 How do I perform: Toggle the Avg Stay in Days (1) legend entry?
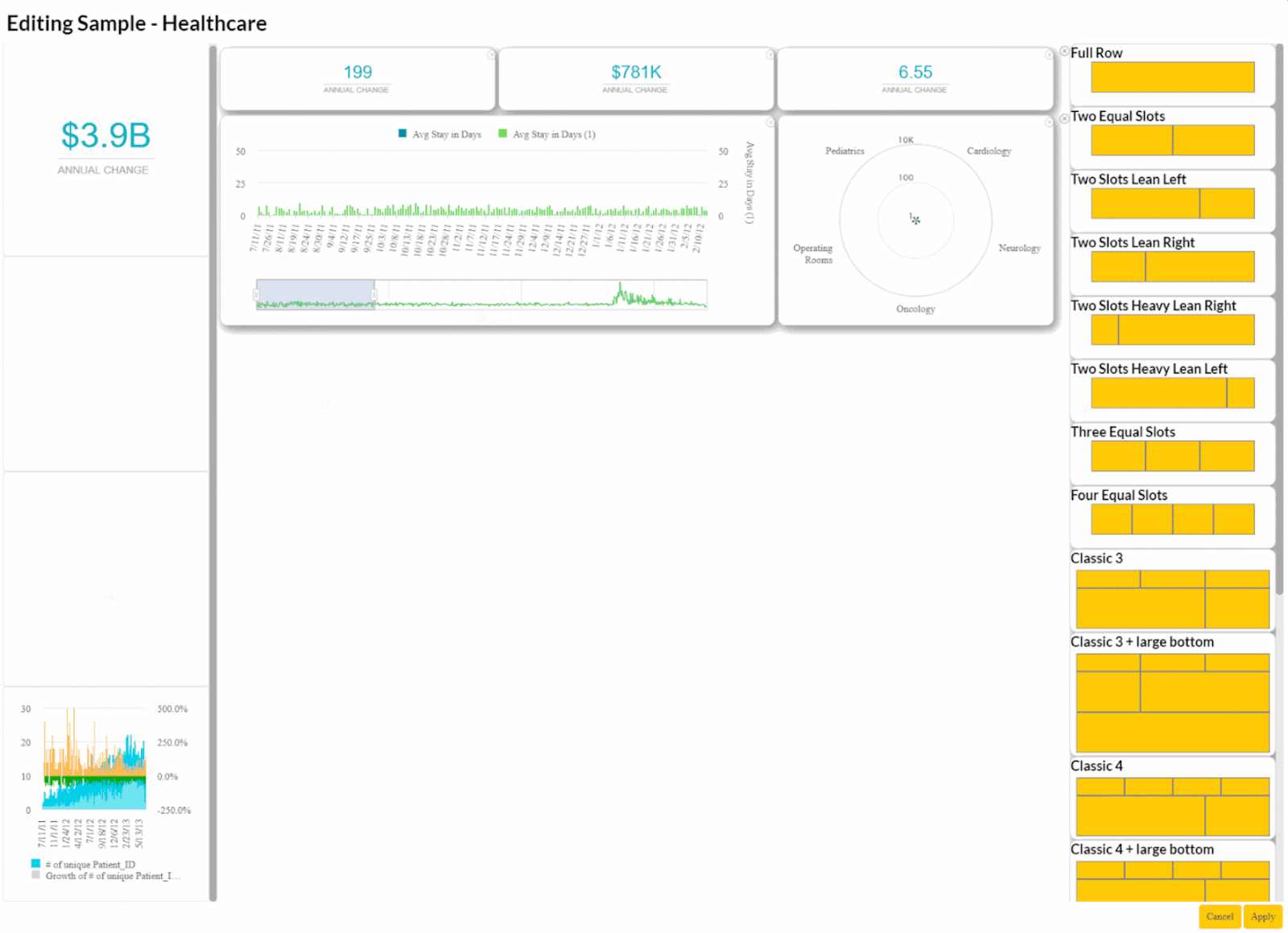tap(547, 134)
